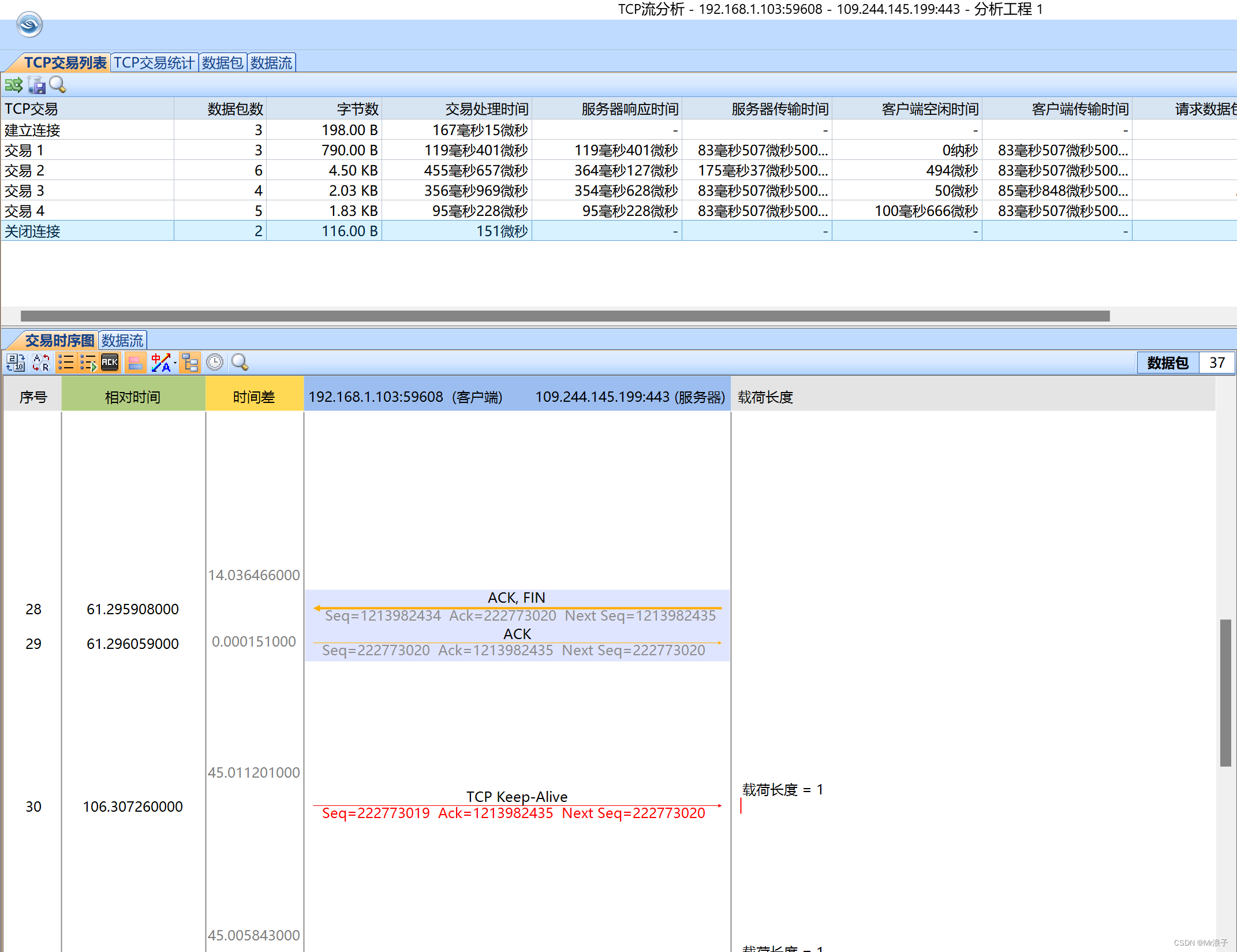Toggle the tree structure layout button
1237x952 pixels.
190,363
